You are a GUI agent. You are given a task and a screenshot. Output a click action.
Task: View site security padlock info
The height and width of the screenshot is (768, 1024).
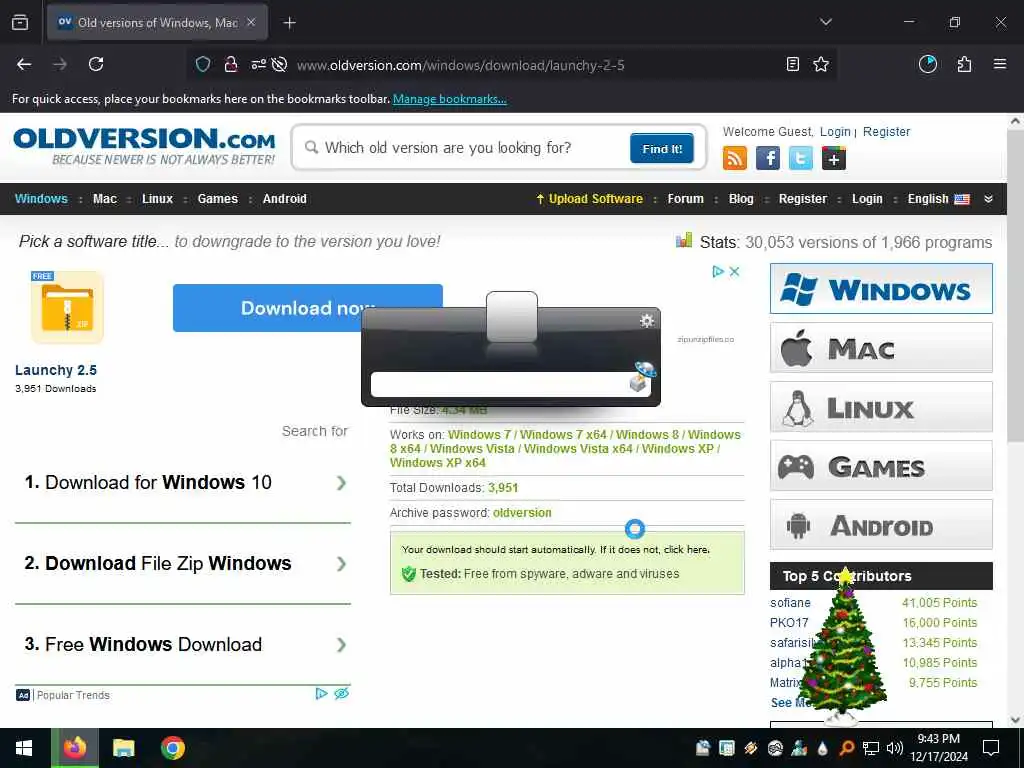(x=231, y=64)
